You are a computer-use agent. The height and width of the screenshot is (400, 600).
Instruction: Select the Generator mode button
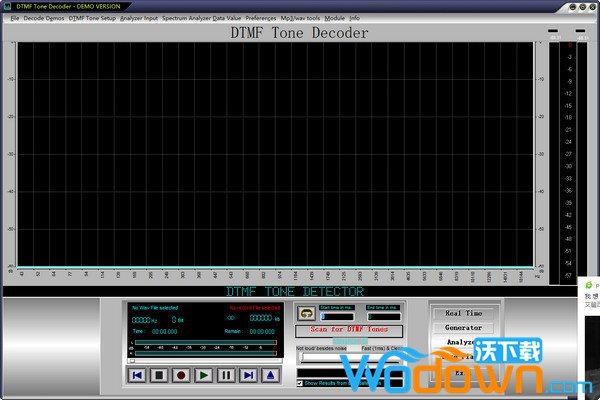coord(463,328)
